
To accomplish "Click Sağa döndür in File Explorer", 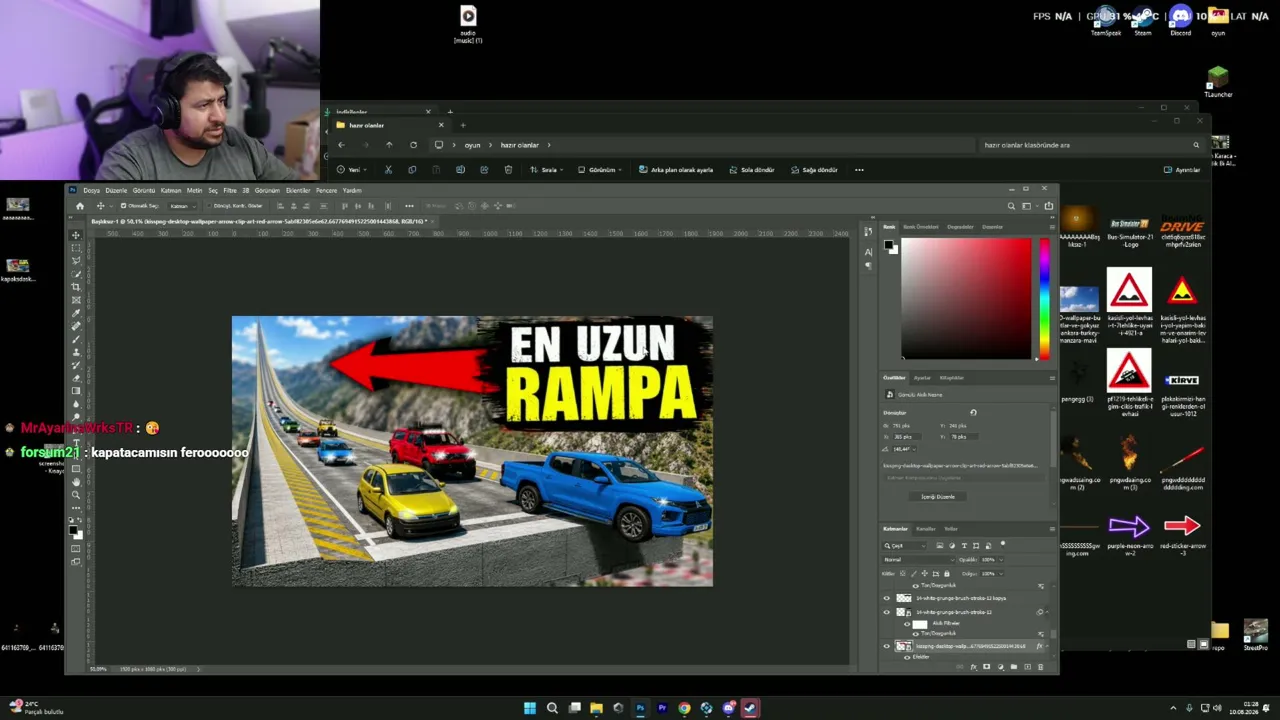I will coord(814,170).
